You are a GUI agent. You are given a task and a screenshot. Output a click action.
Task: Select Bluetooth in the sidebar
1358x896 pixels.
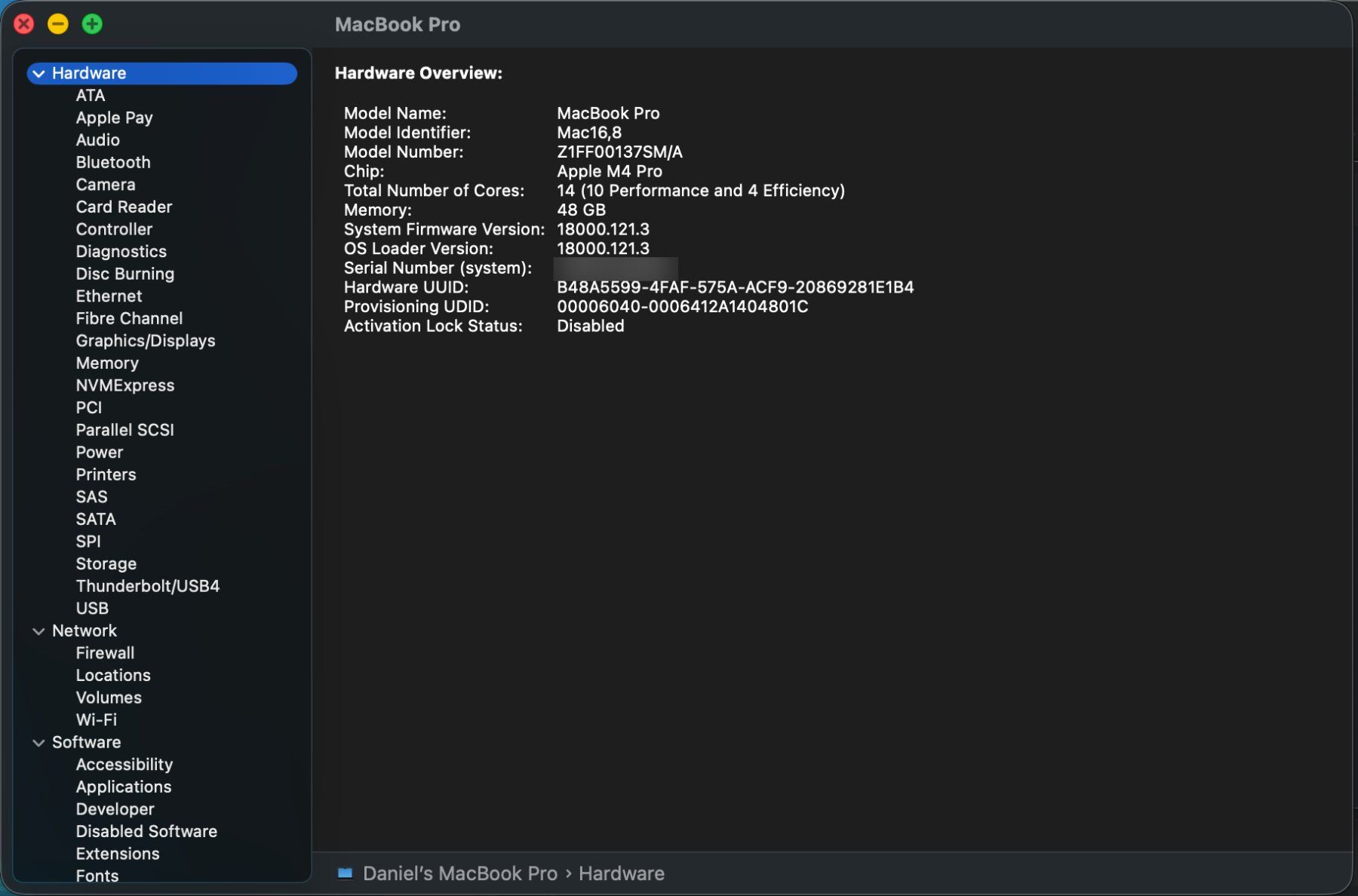113,162
